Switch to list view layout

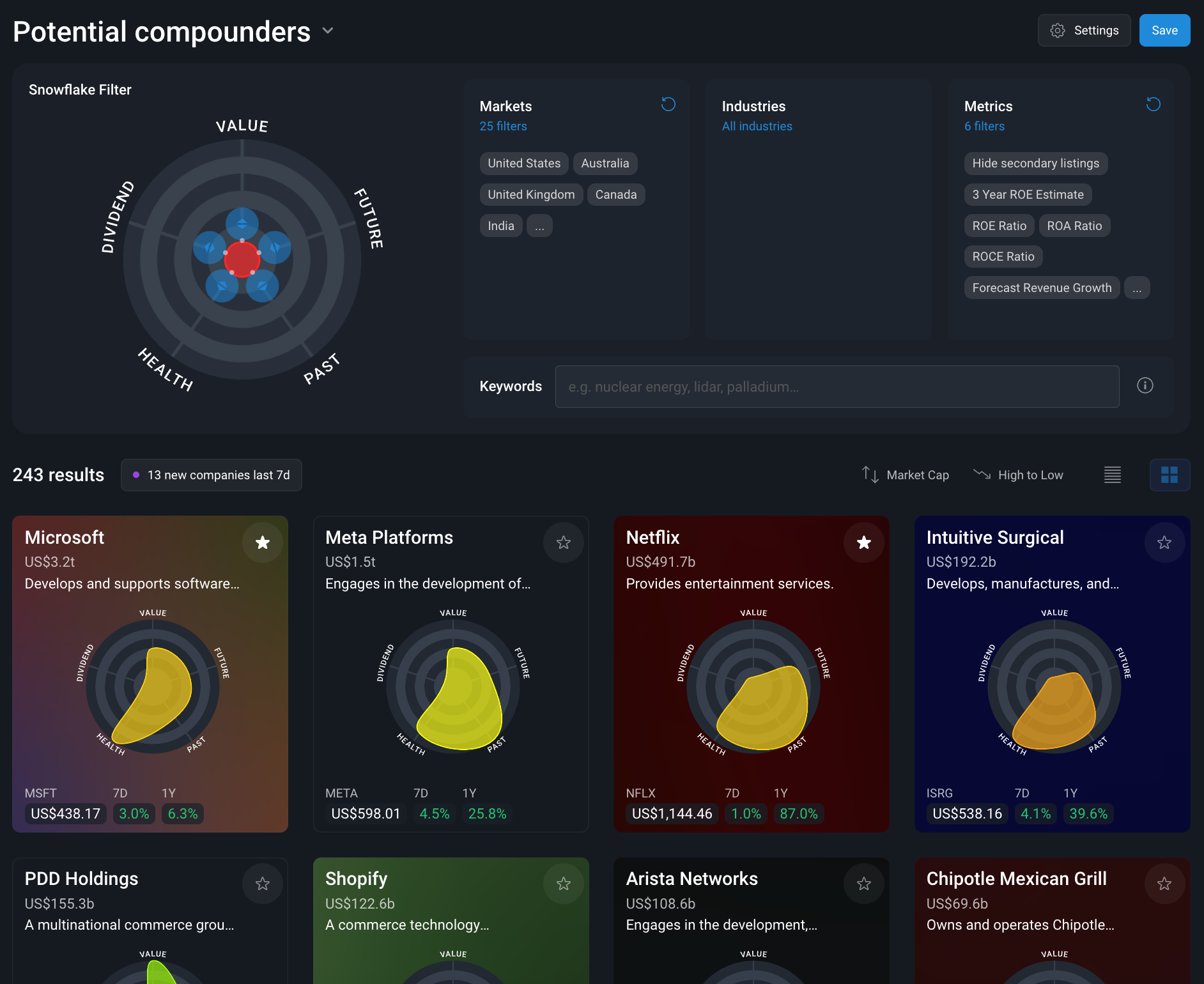pos(1113,475)
